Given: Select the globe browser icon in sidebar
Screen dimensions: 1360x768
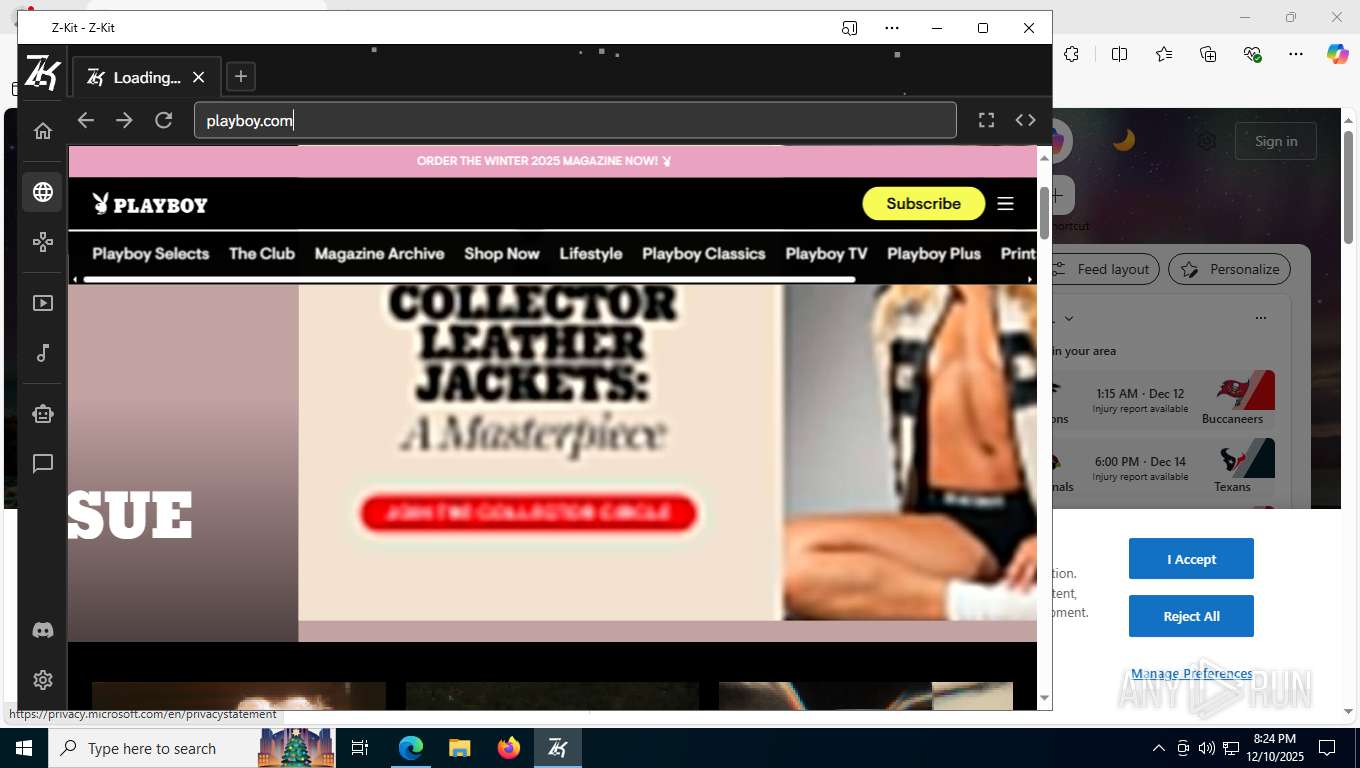Looking at the screenshot, I should click(43, 192).
